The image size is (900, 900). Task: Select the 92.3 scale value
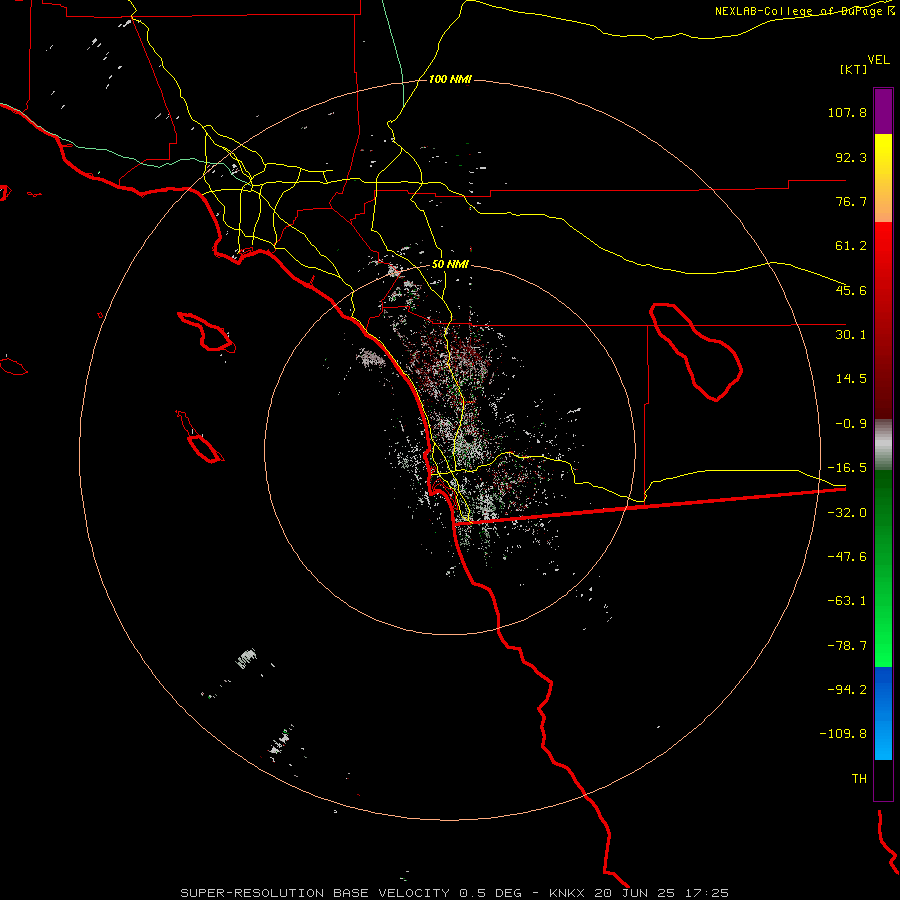[x=851, y=157]
